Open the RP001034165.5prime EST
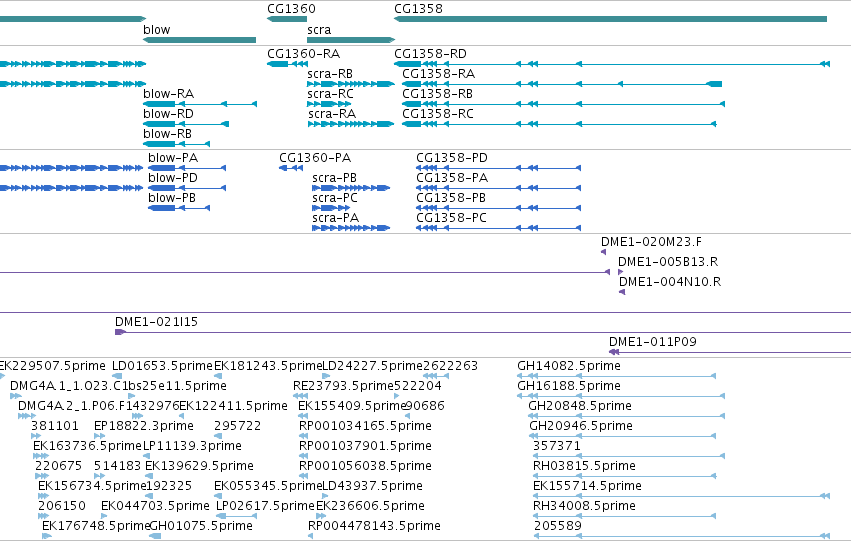This screenshot has height=541, width=851. point(303,437)
